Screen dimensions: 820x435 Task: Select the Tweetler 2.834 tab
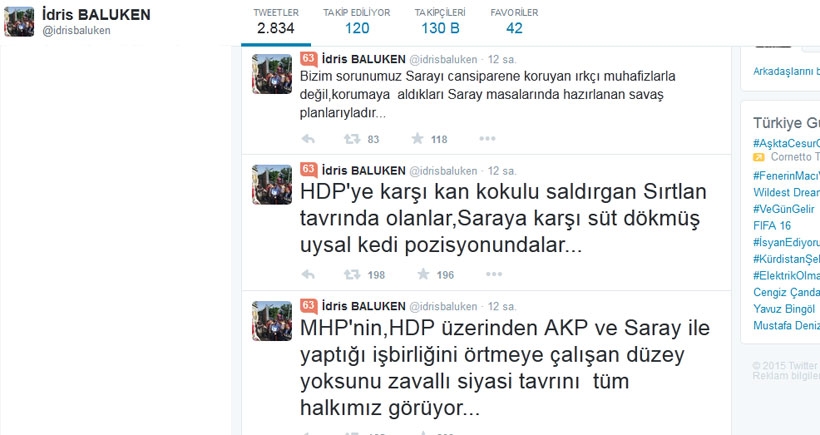(x=276, y=22)
